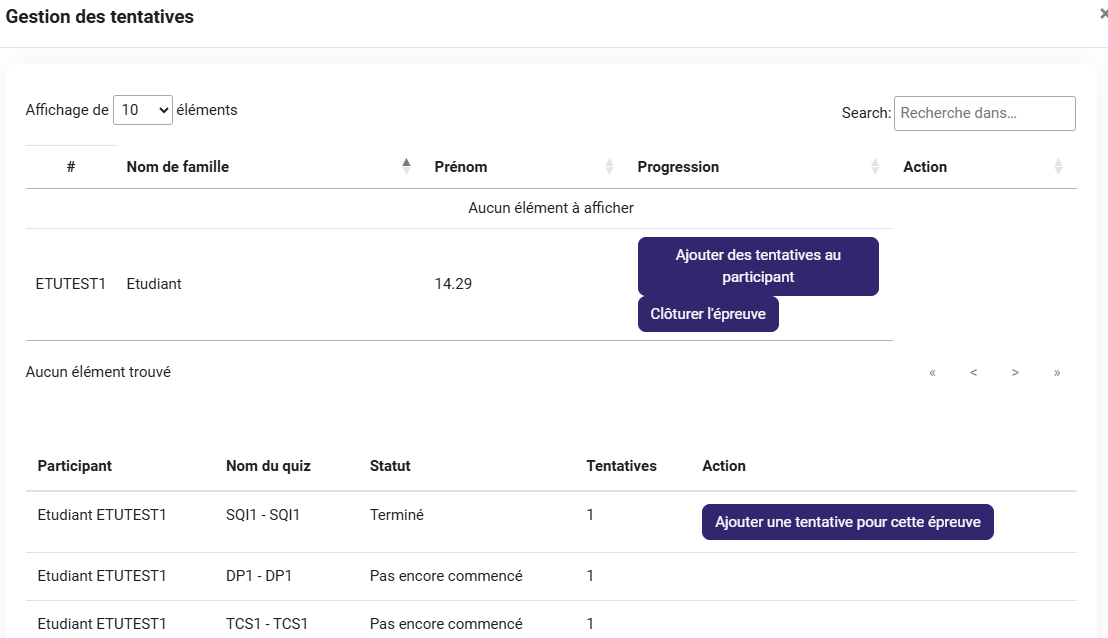Select the Nom de famille column header

[178, 167]
